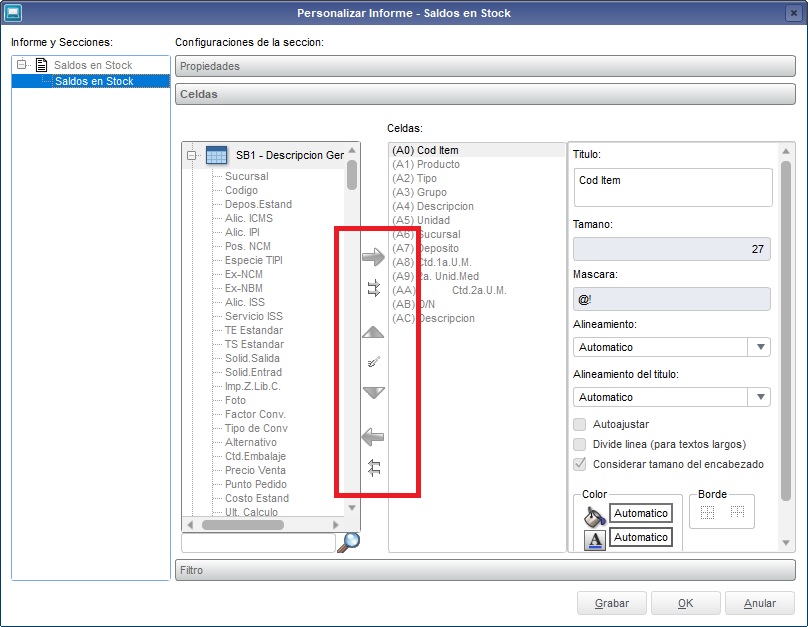Select Servicio ISS field
This screenshot has height=627, width=808.
[x=254, y=316]
